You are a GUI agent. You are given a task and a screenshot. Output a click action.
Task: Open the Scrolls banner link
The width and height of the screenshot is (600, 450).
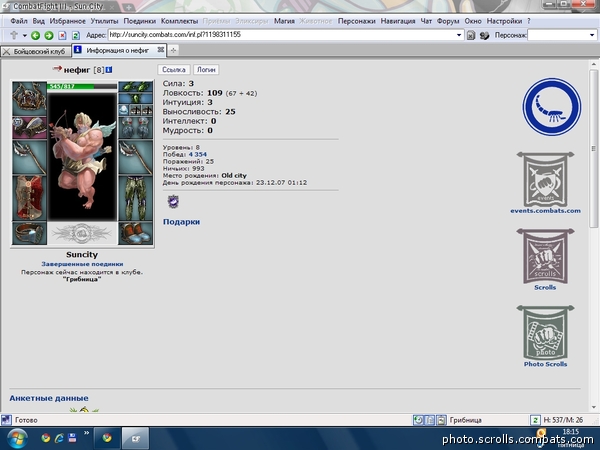(x=545, y=260)
